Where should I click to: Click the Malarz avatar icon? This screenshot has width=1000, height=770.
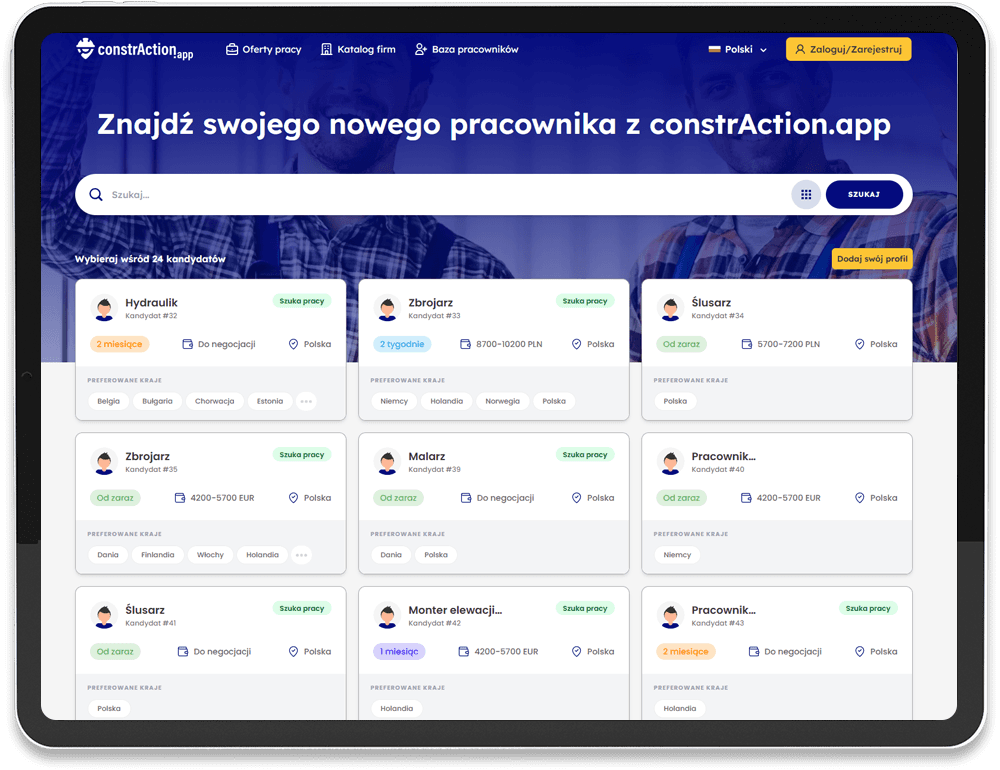pyautogui.click(x=388, y=461)
